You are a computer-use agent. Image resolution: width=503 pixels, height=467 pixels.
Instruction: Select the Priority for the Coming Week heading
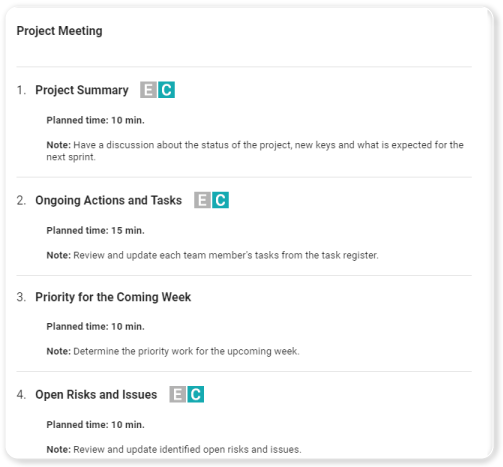[113, 297]
